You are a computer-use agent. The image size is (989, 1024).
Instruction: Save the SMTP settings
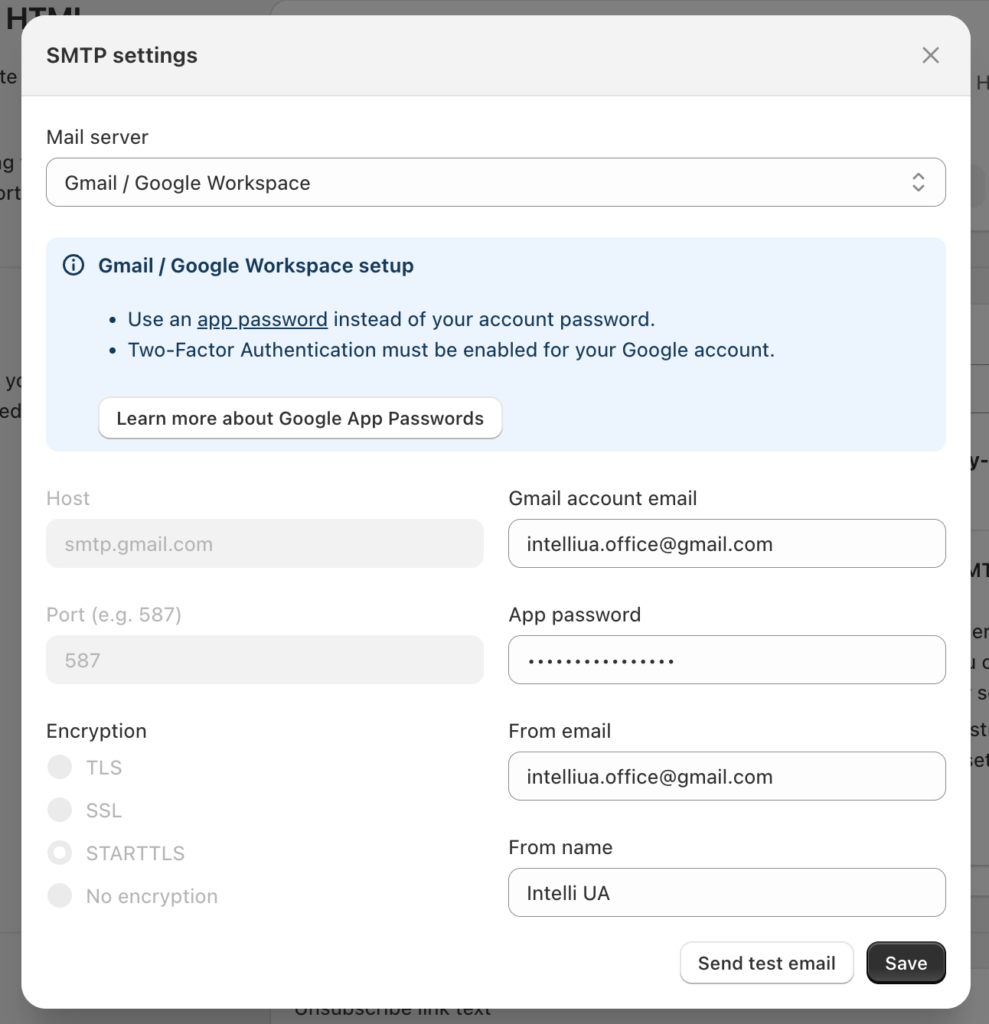tap(905, 963)
